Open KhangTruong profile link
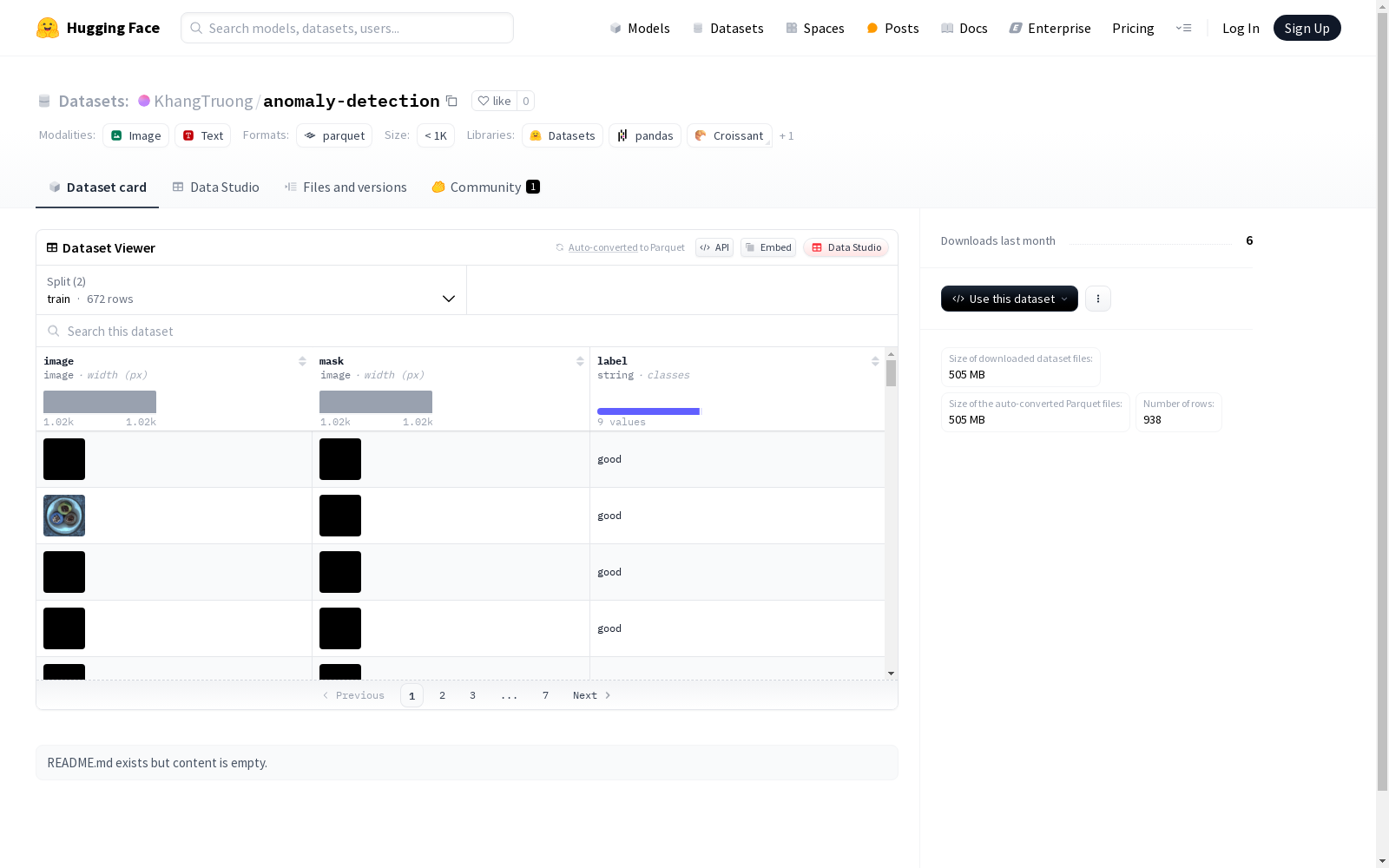The image size is (1389, 868). 203,101
